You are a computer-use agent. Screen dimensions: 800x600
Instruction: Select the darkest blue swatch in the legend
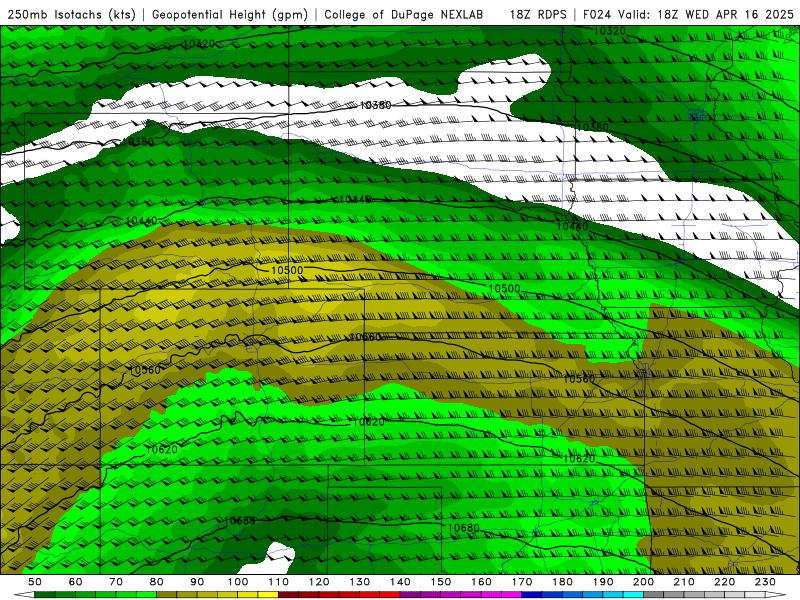532,594
